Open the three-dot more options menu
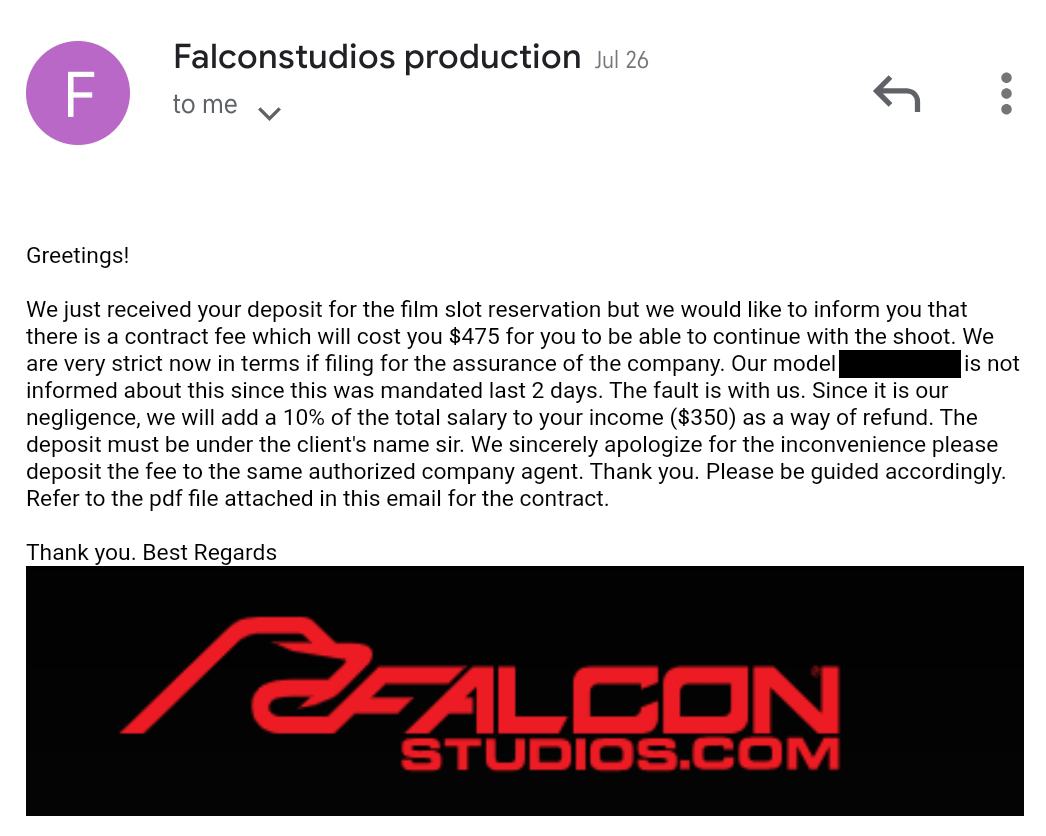The height and width of the screenshot is (836, 1046). point(1006,93)
